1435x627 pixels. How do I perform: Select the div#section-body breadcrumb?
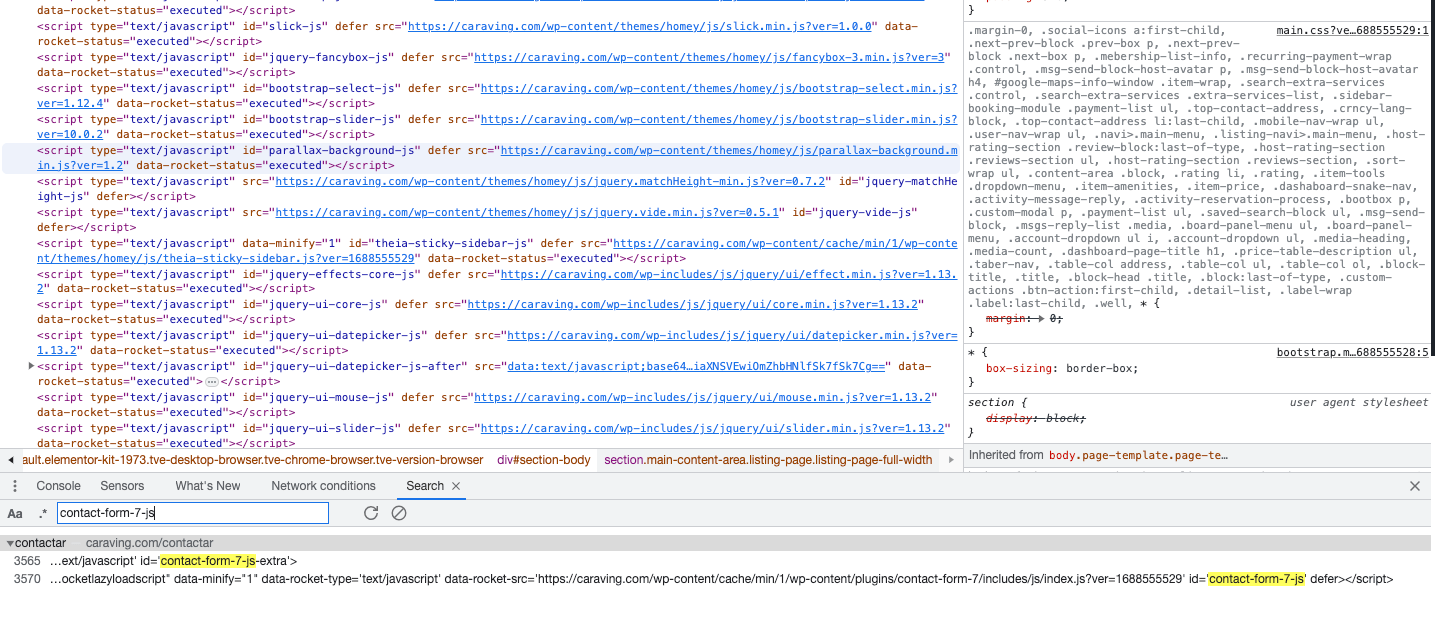[x=544, y=460]
